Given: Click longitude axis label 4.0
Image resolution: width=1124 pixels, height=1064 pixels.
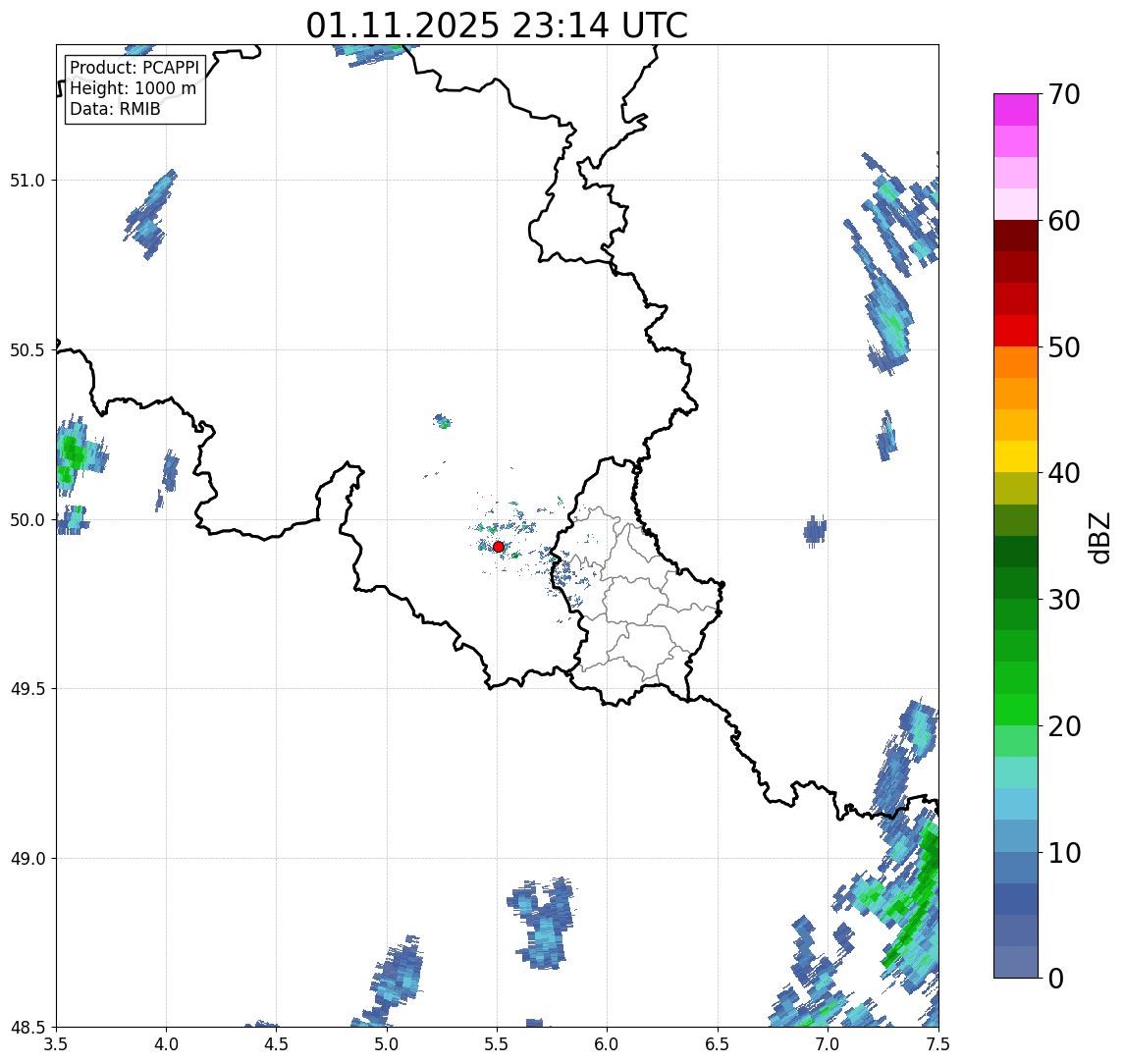Looking at the screenshot, I should [x=166, y=1043].
